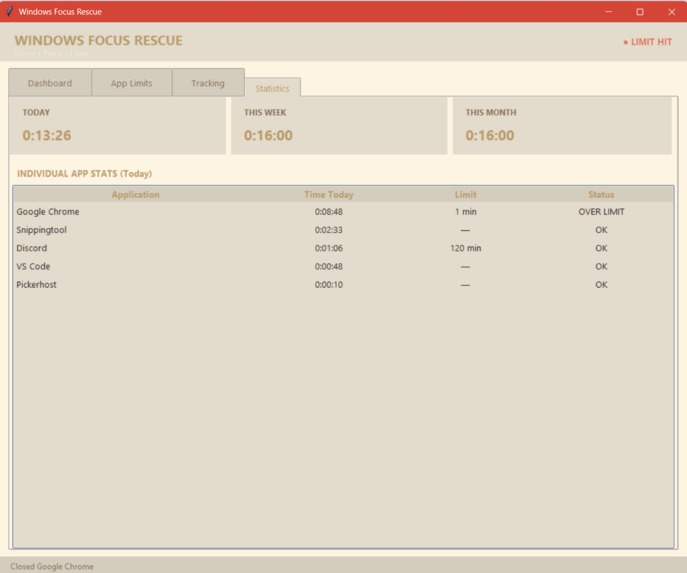Click Chrome's time 0:08:48
Image resolution: width=687 pixels, height=573 pixels.
coord(329,212)
